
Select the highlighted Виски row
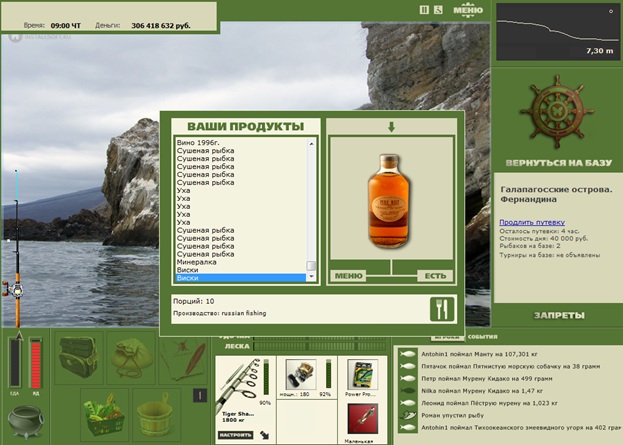pos(241,278)
